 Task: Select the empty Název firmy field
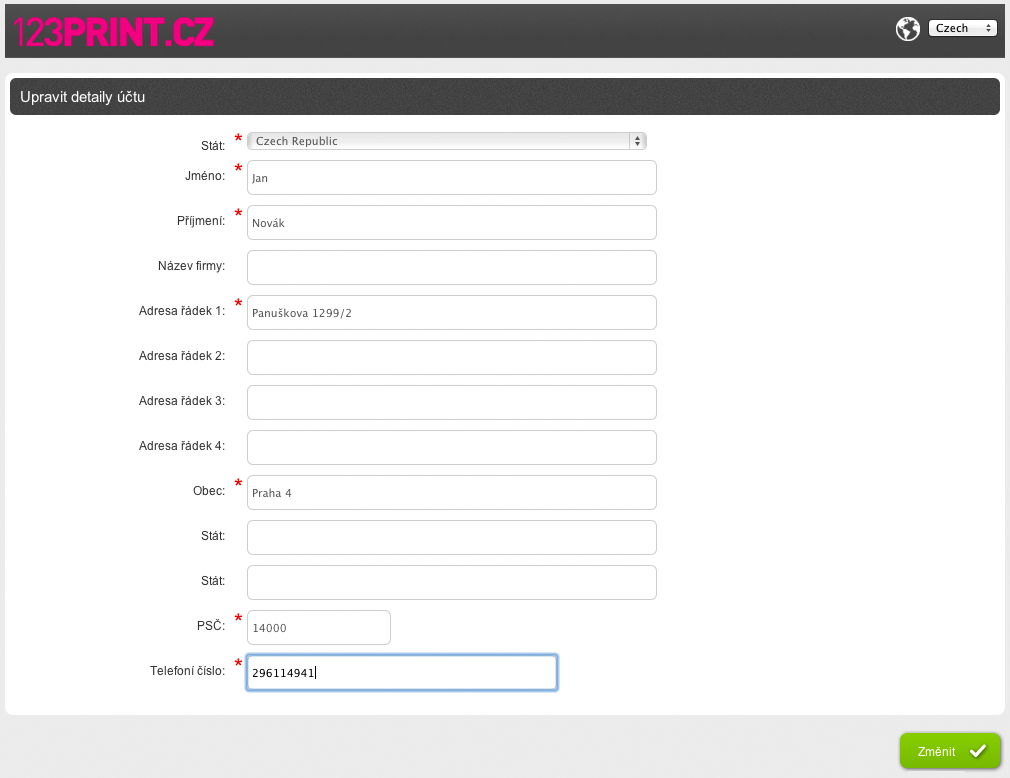[451, 268]
